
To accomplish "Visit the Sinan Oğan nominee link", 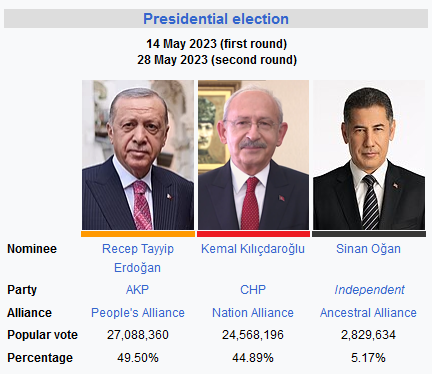I will click(368, 249).
